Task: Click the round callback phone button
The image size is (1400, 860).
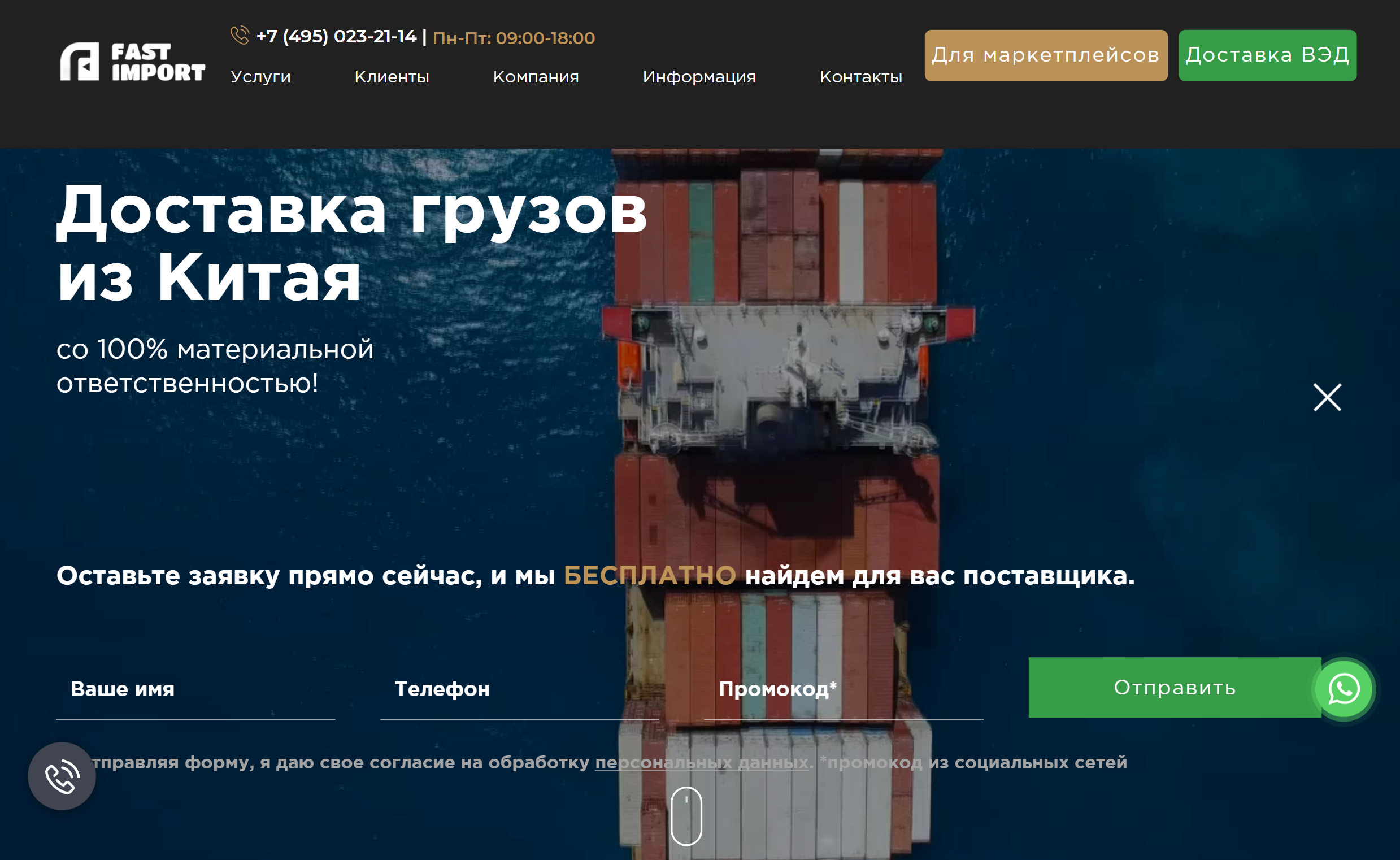Action: pos(62,776)
